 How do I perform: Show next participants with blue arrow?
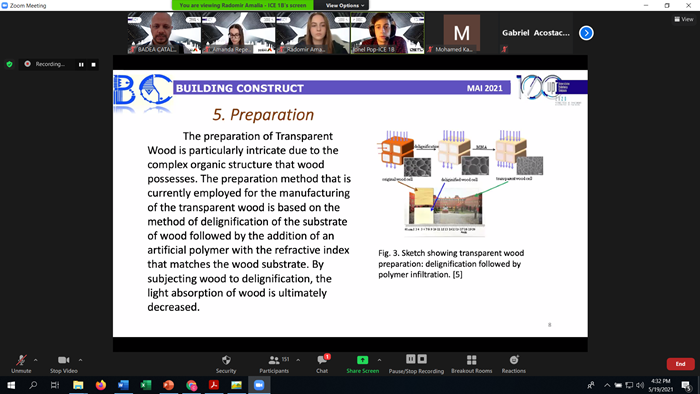(586, 33)
